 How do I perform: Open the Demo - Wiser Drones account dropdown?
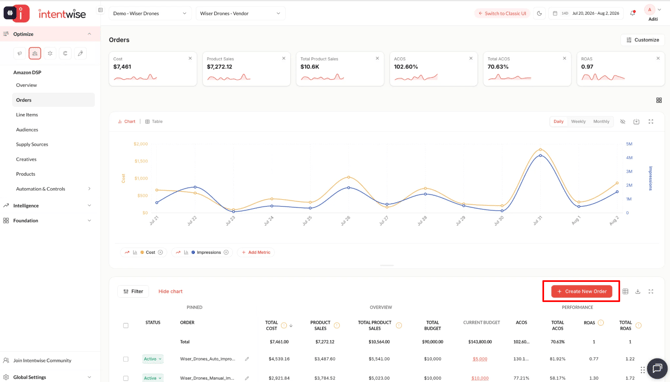coord(150,13)
